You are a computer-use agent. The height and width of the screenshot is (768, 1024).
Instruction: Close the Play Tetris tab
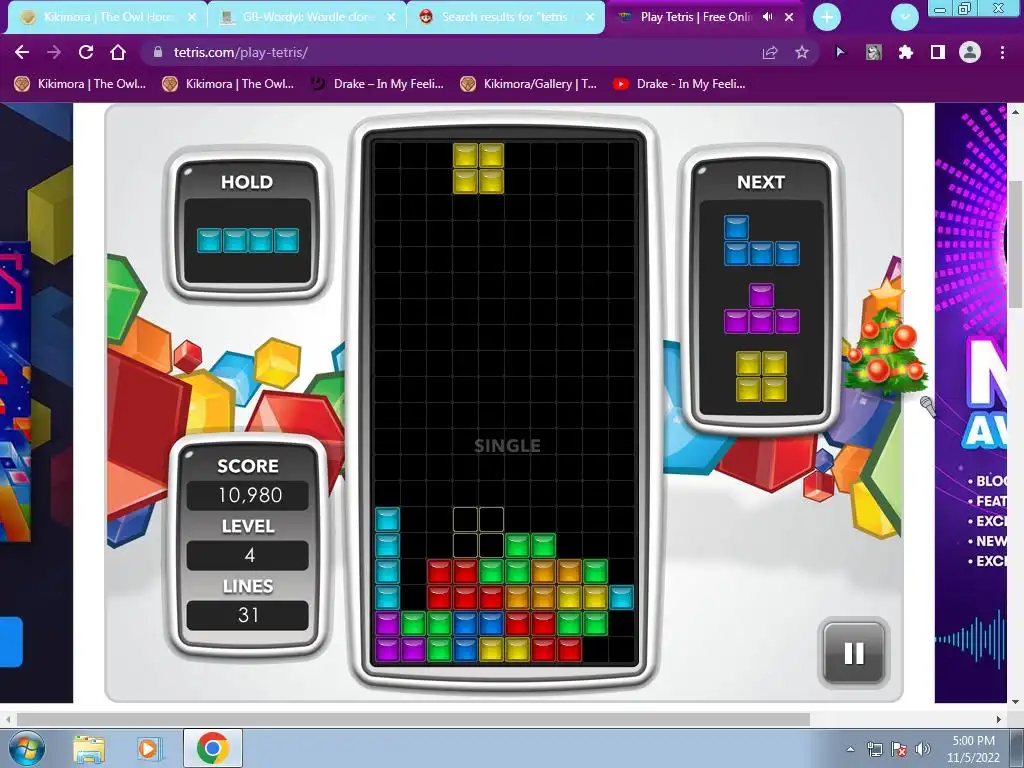(x=789, y=18)
